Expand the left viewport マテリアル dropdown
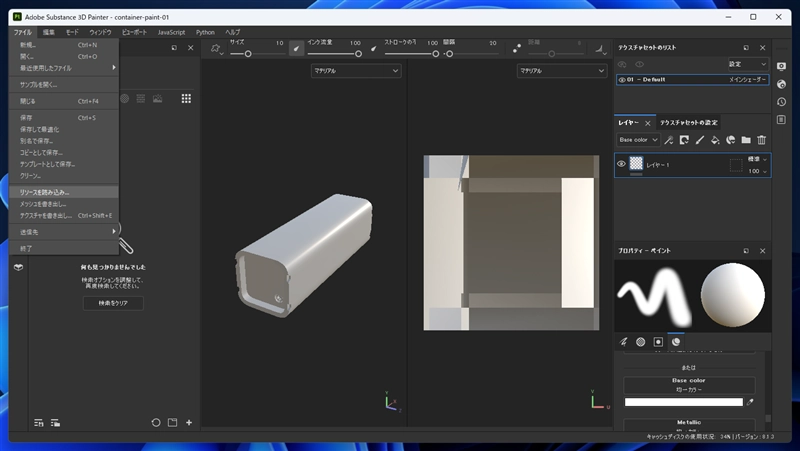The width and height of the screenshot is (800, 451). pos(355,71)
